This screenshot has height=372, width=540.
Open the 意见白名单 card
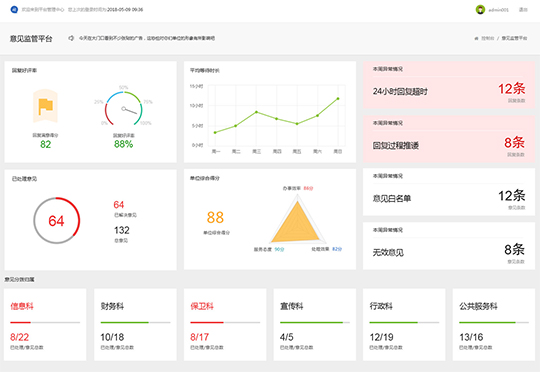pyautogui.click(x=449, y=193)
